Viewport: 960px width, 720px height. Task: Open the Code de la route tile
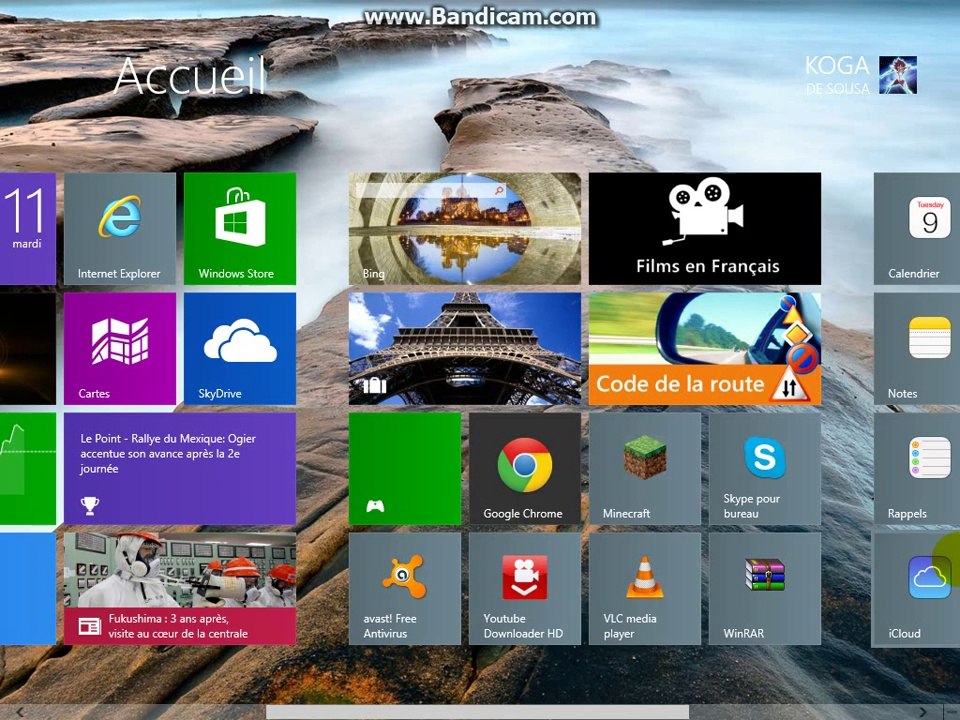[705, 348]
